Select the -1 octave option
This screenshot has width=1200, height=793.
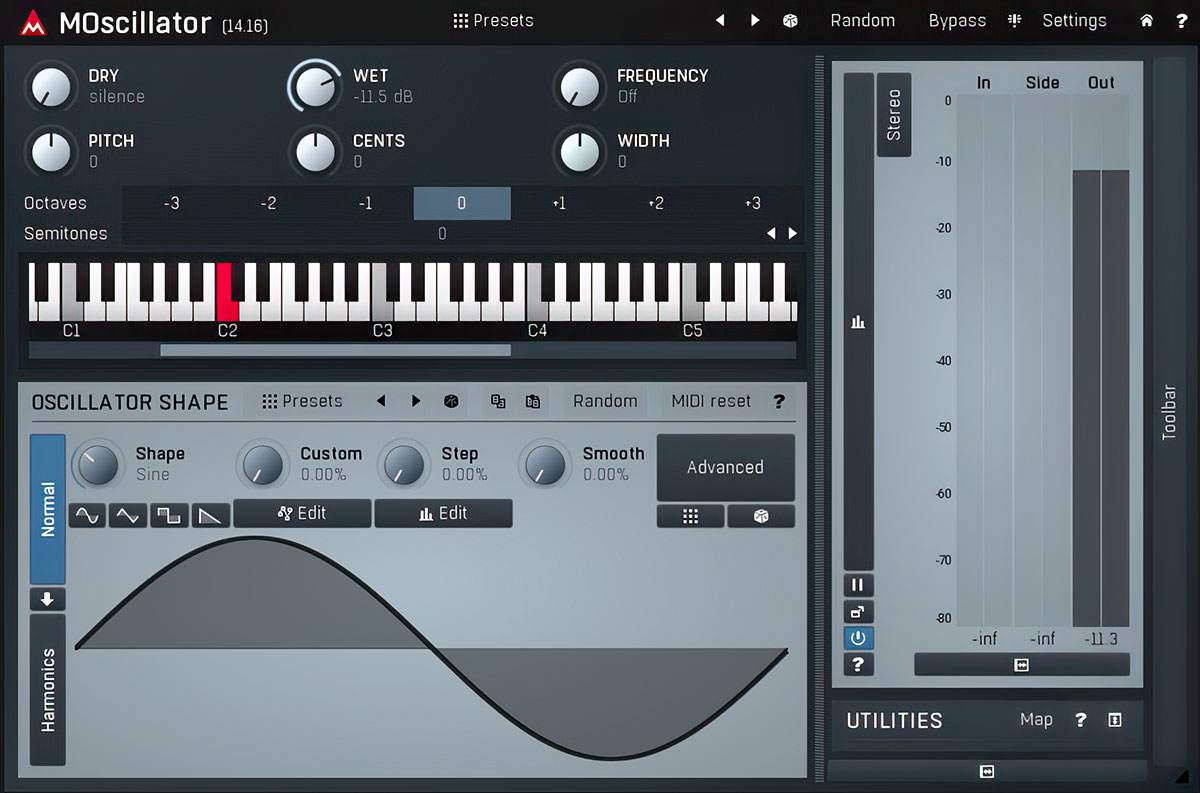point(365,203)
